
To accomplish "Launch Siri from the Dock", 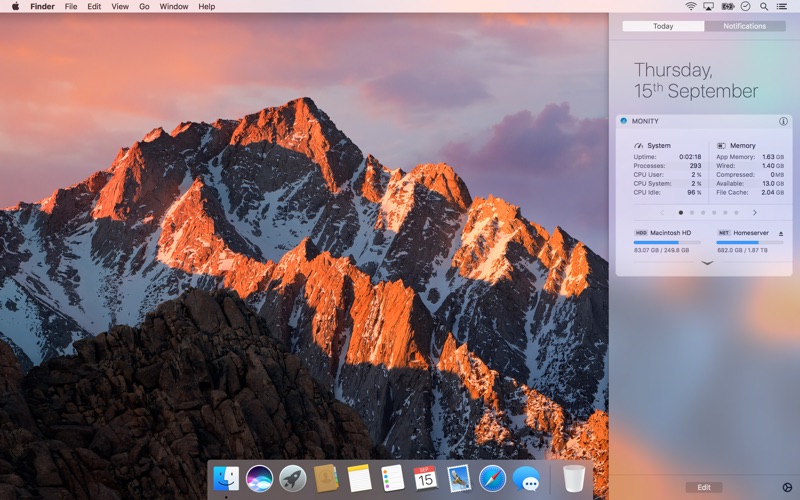I will pyautogui.click(x=259, y=478).
